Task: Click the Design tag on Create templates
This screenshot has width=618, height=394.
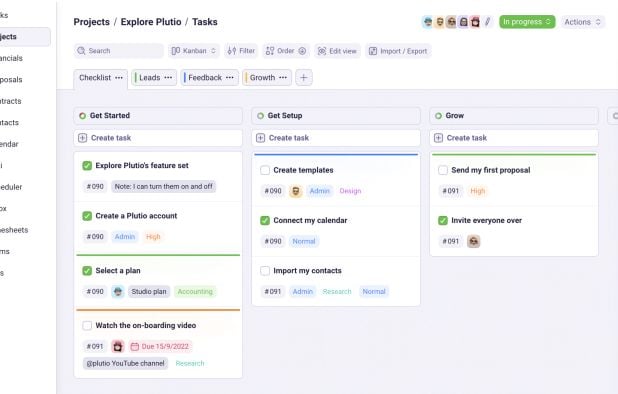Action: 350,191
